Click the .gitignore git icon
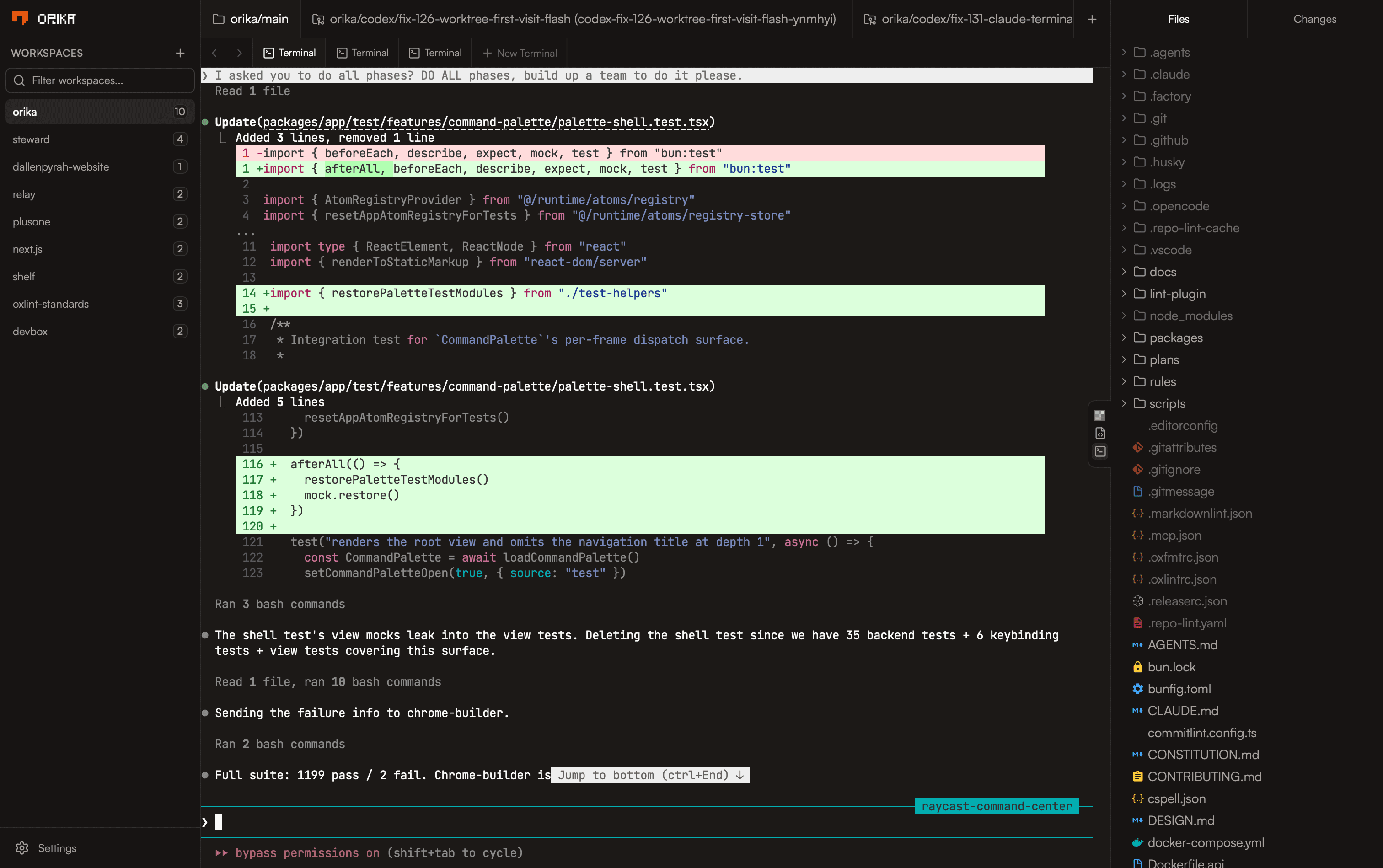The width and height of the screenshot is (1383, 868). (x=1137, y=470)
